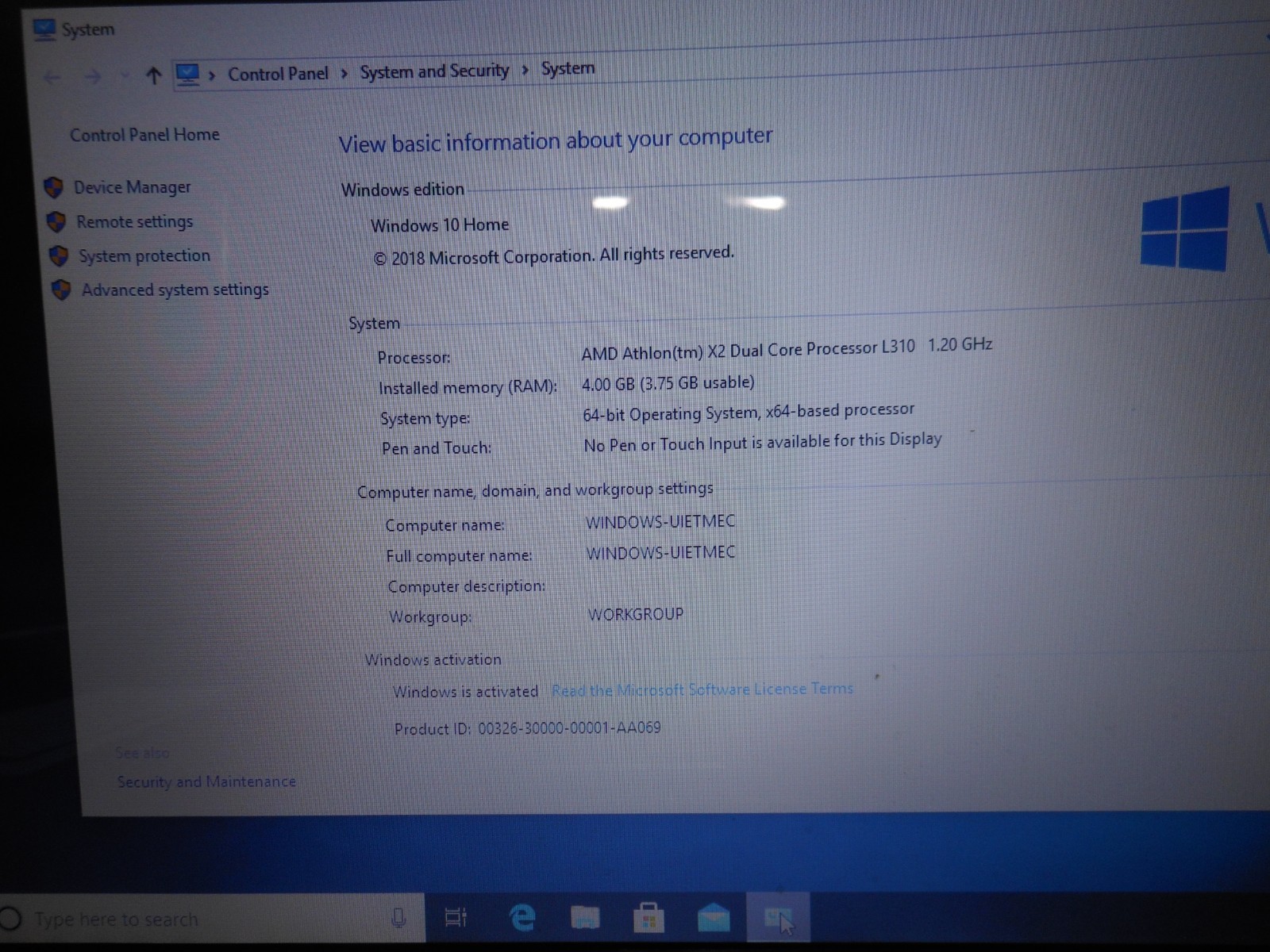The height and width of the screenshot is (952, 1270).
Task: Click System control panel taskbar button
Action: click(x=778, y=918)
